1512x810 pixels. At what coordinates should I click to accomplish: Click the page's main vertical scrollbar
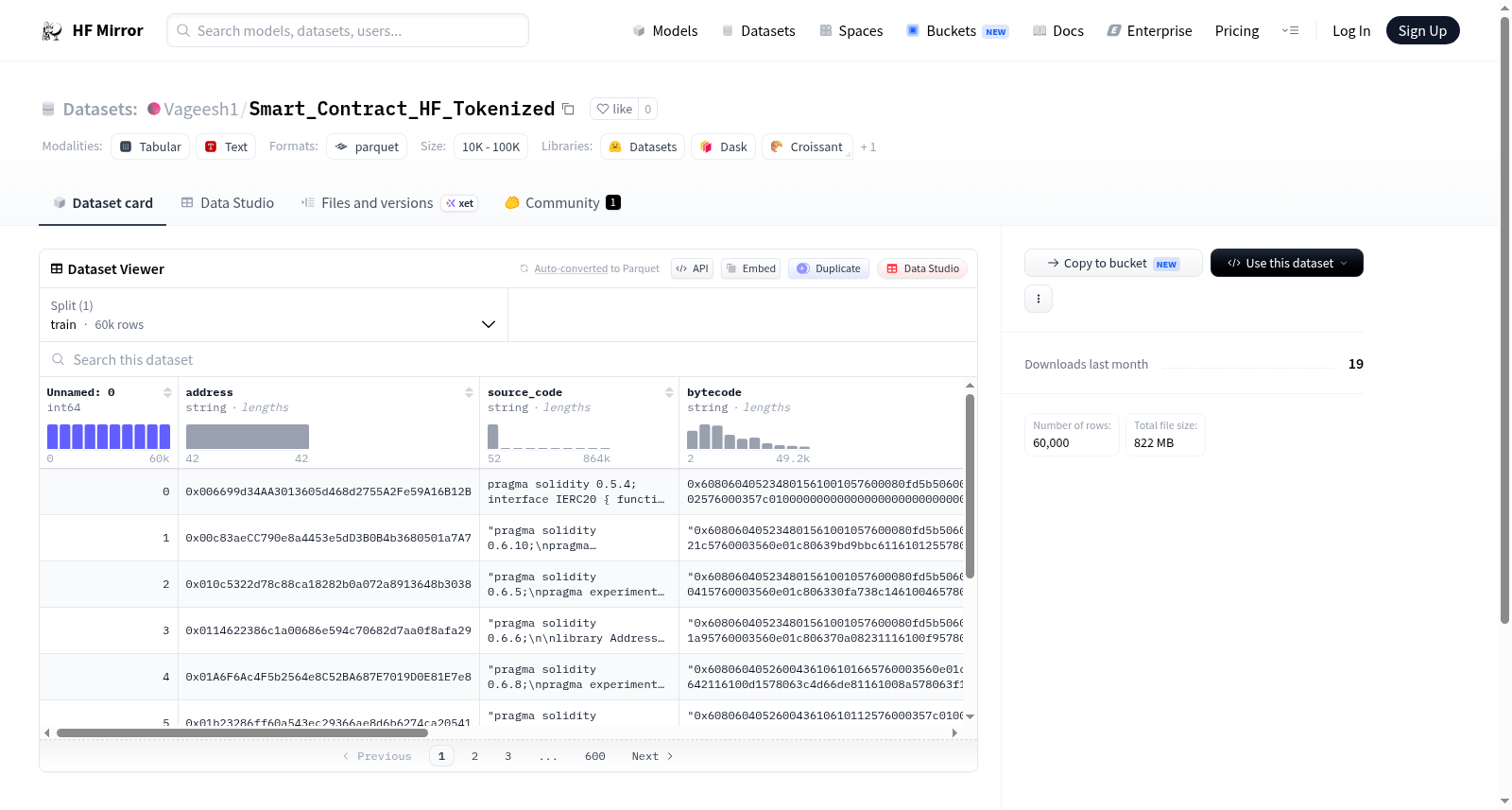coord(1504,321)
